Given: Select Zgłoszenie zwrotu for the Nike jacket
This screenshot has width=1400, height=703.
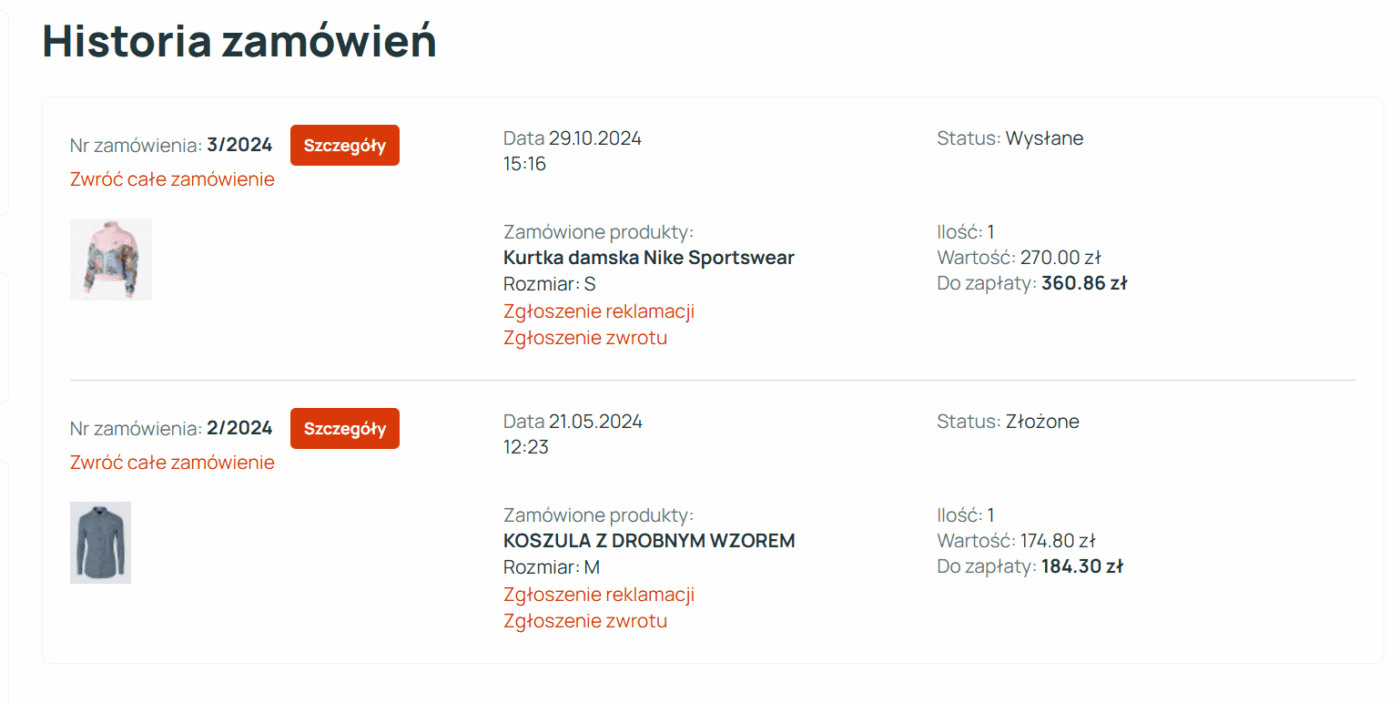Looking at the screenshot, I should (x=585, y=337).
